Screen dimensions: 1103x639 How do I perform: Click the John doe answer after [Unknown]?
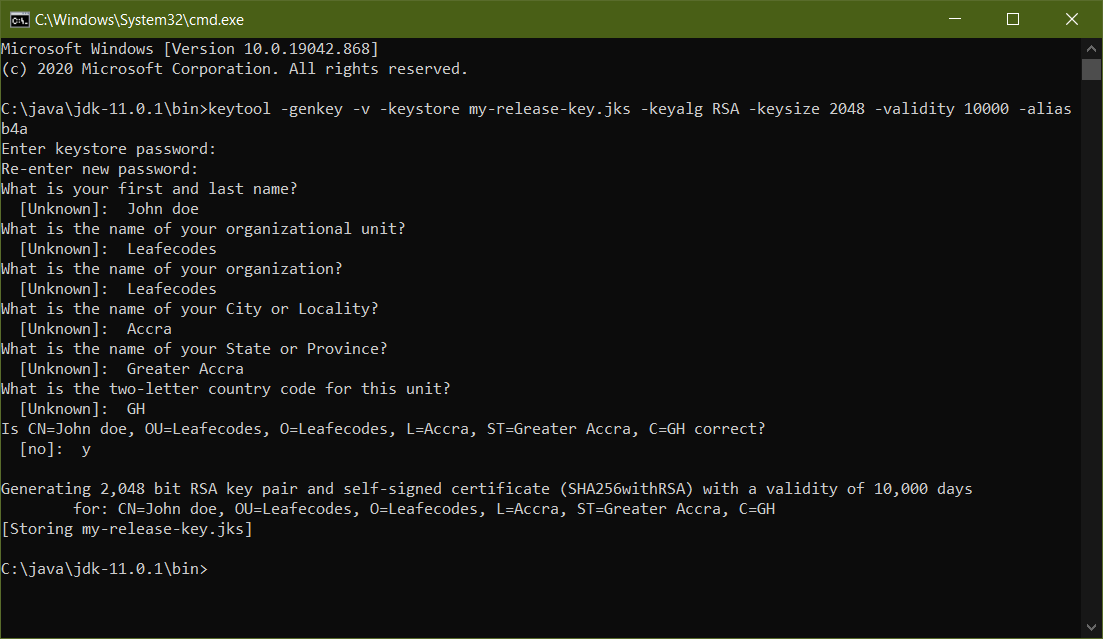(163, 209)
